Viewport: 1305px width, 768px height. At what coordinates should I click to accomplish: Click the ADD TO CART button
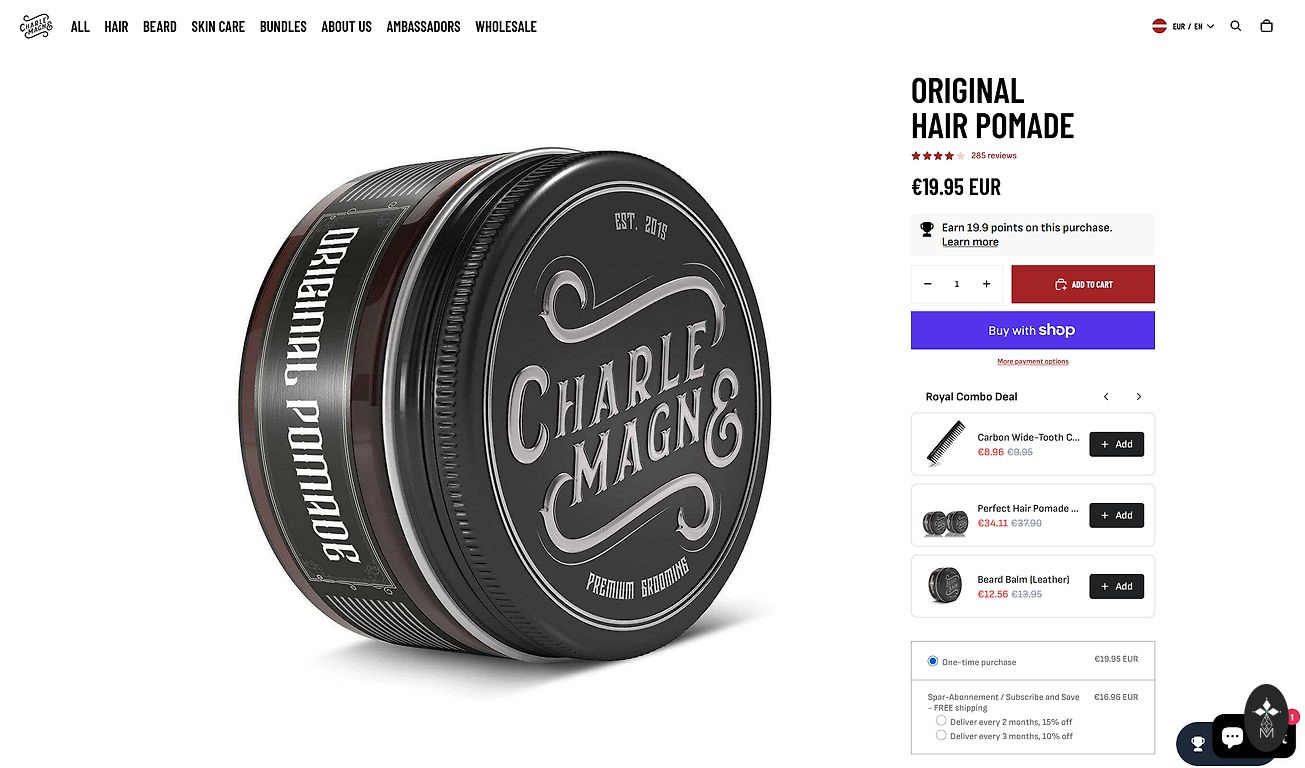pyautogui.click(x=1083, y=284)
